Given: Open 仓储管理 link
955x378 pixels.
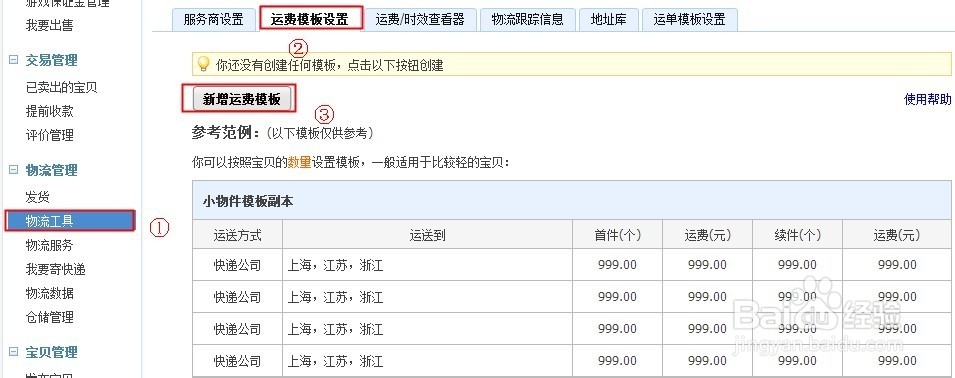Looking at the screenshot, I should [x=49, y=317].
